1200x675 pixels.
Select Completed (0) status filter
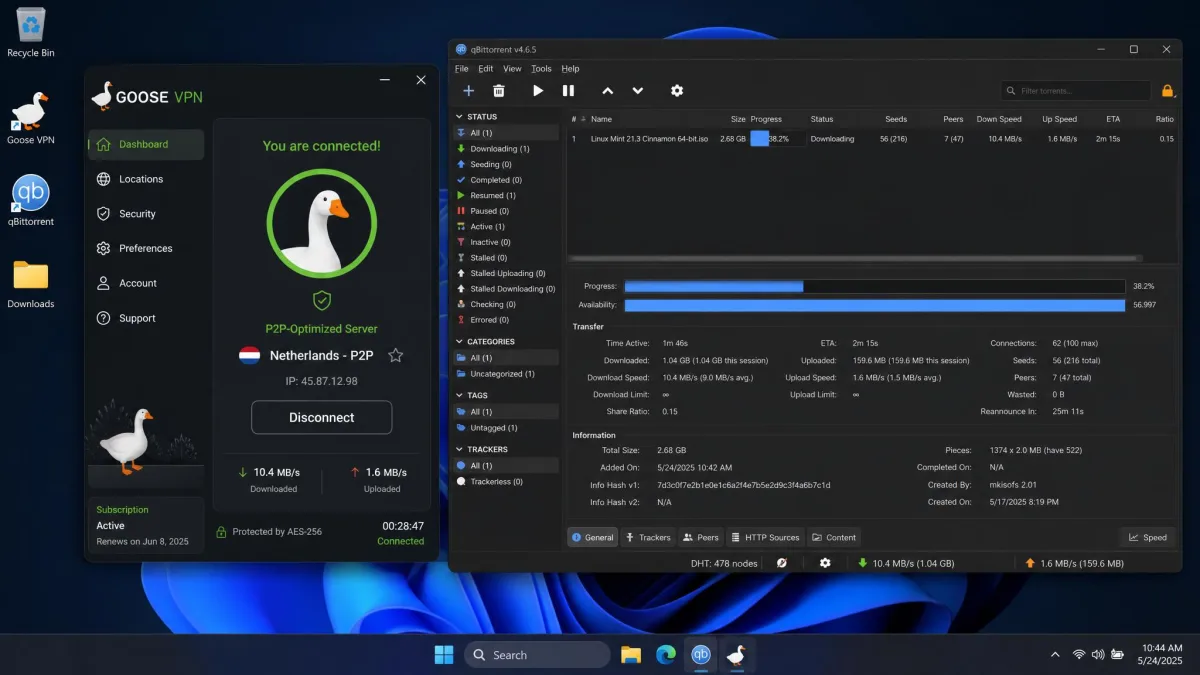[x=506, y=180]
